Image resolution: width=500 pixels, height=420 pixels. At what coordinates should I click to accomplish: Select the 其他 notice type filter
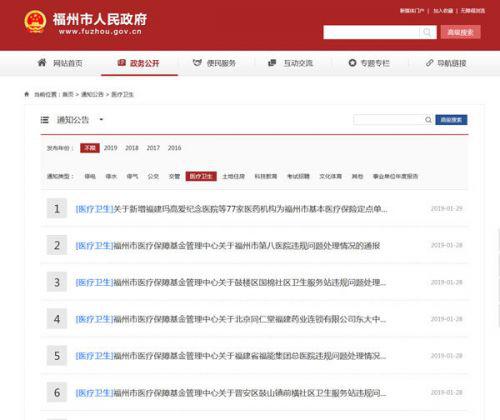[357, 176]
